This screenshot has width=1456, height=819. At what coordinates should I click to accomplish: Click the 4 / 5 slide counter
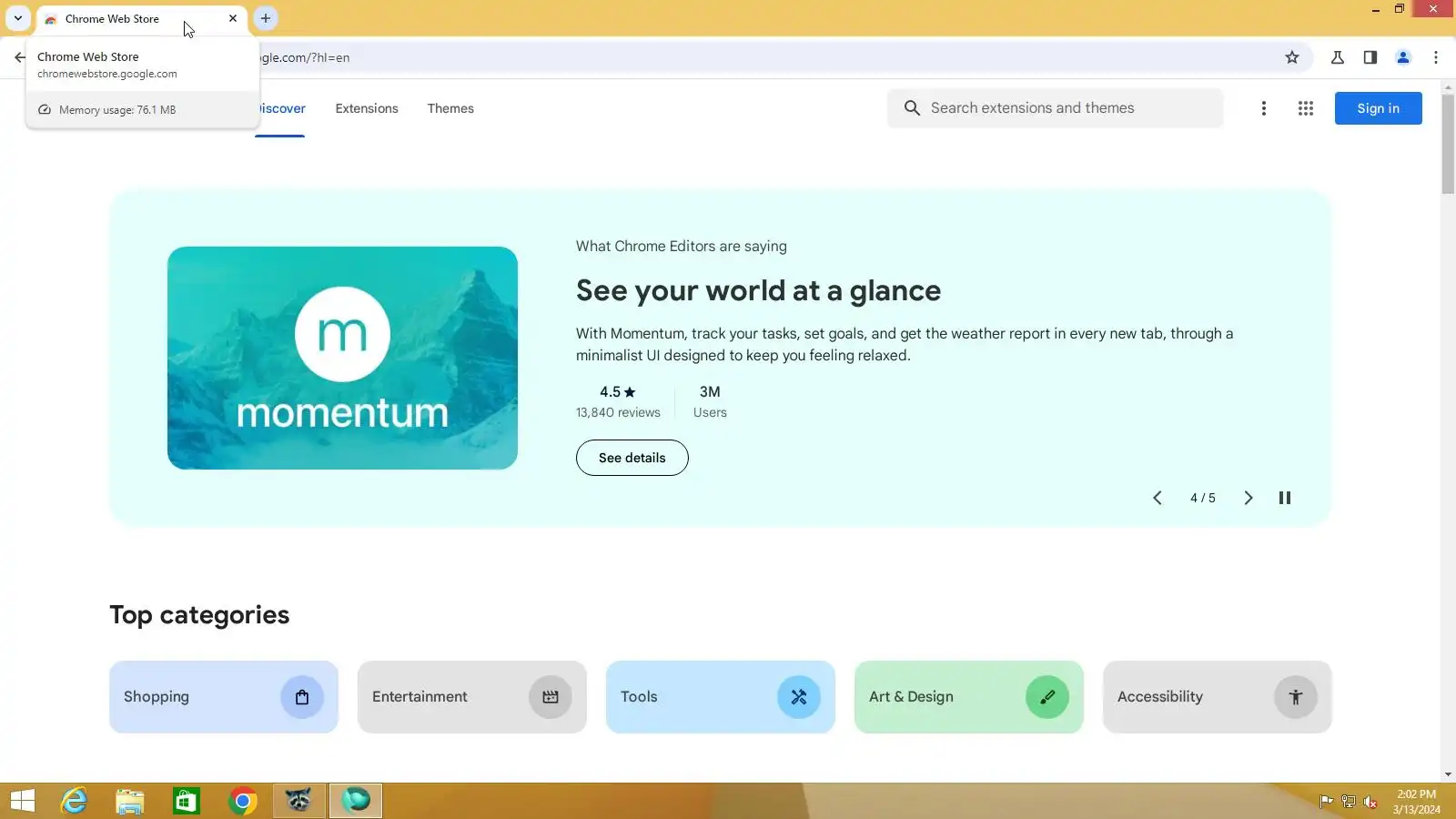click(1203, 498)
